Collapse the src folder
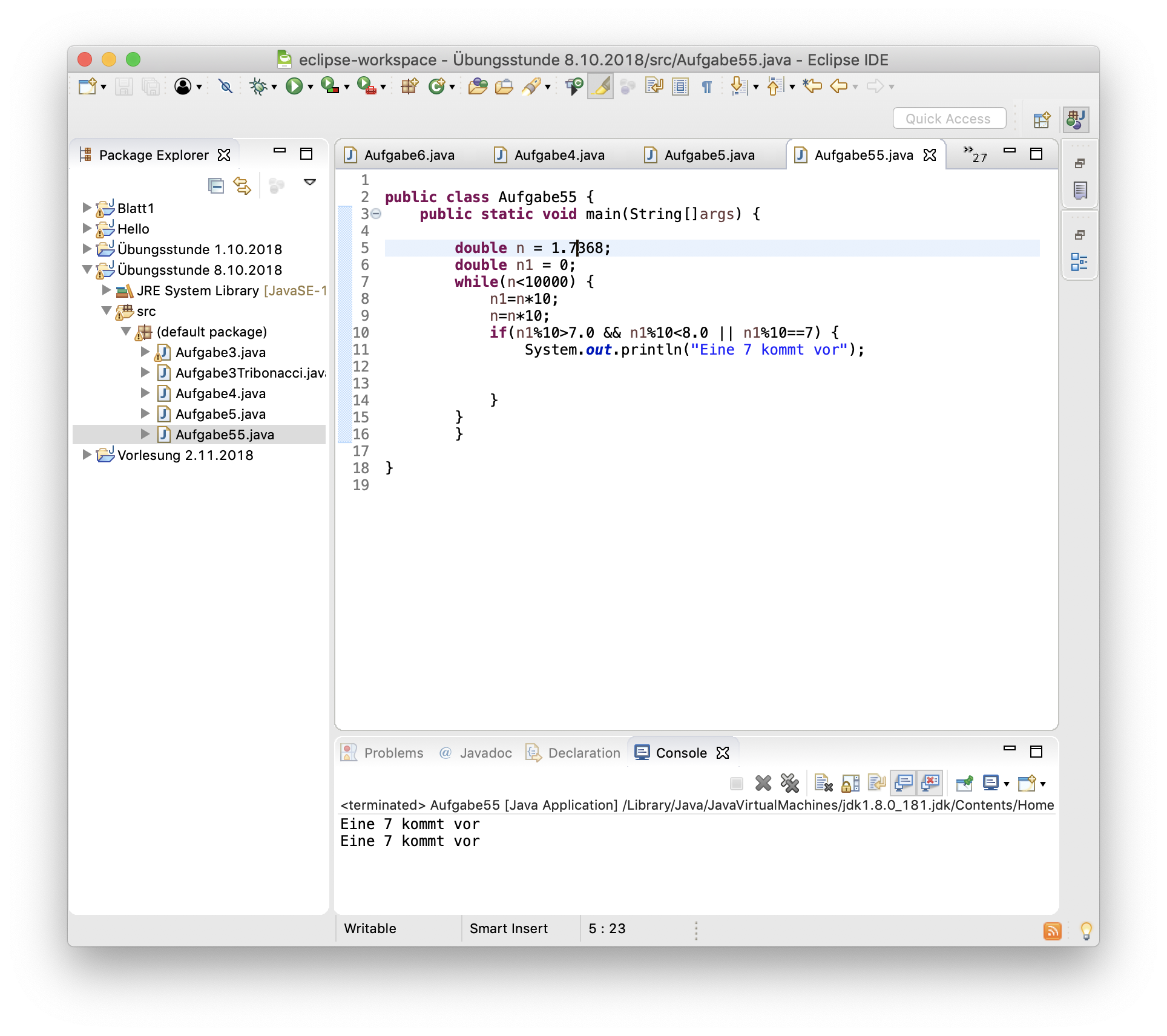1167x1036 pixels. coord(107,311)
